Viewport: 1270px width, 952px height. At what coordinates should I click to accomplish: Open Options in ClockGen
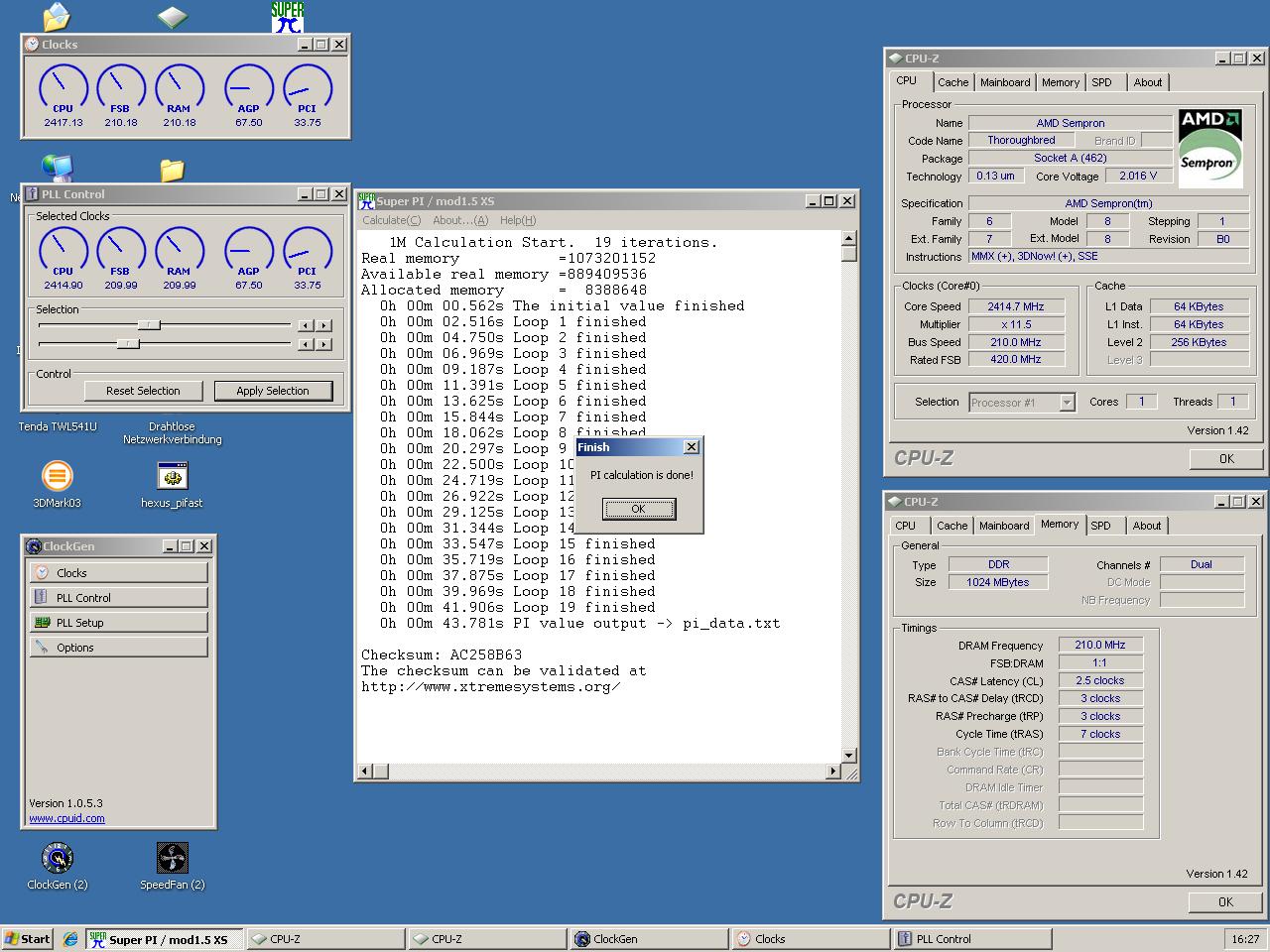(119, 648)
